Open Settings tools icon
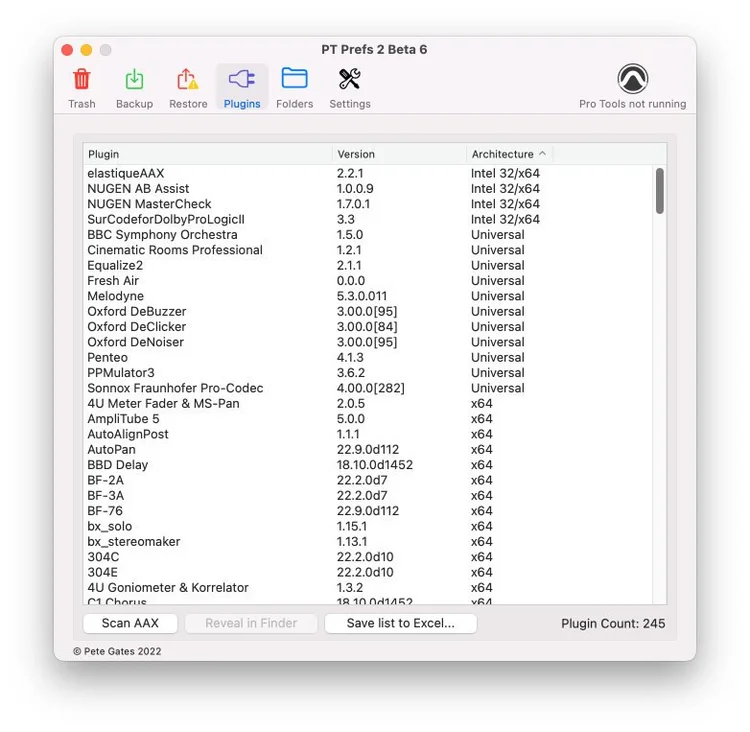This screenshot has width=750, height=732. [350, 79]
